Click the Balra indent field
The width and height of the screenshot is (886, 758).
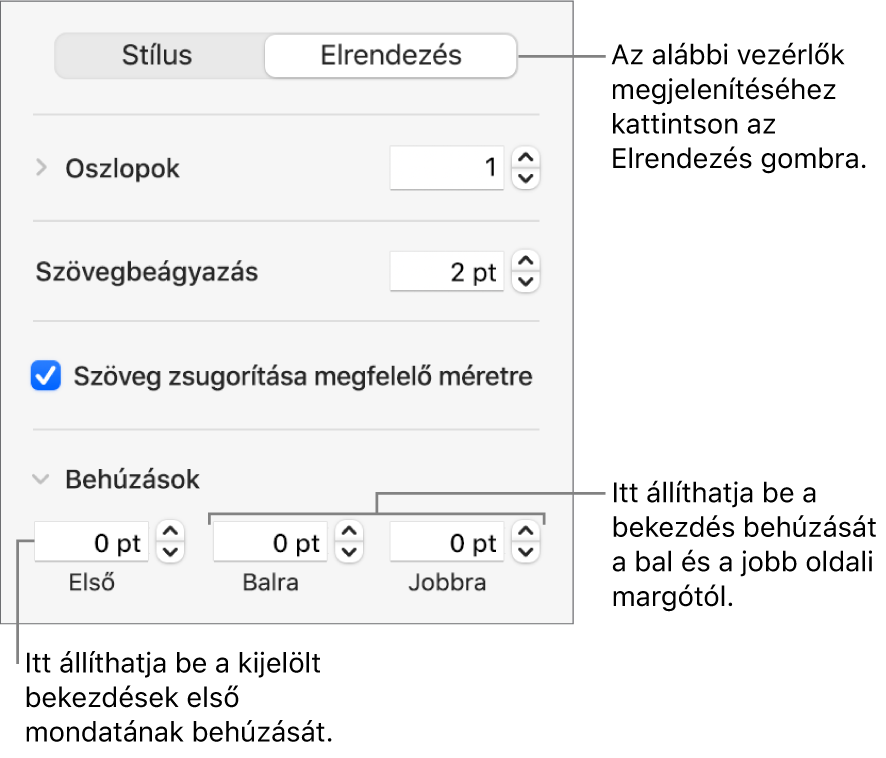pos(270,543)
